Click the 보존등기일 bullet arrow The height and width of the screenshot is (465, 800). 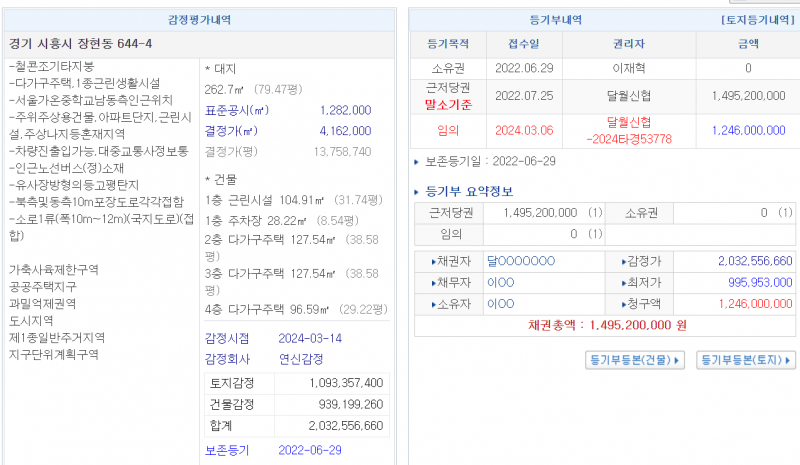[x=418, y=161]
